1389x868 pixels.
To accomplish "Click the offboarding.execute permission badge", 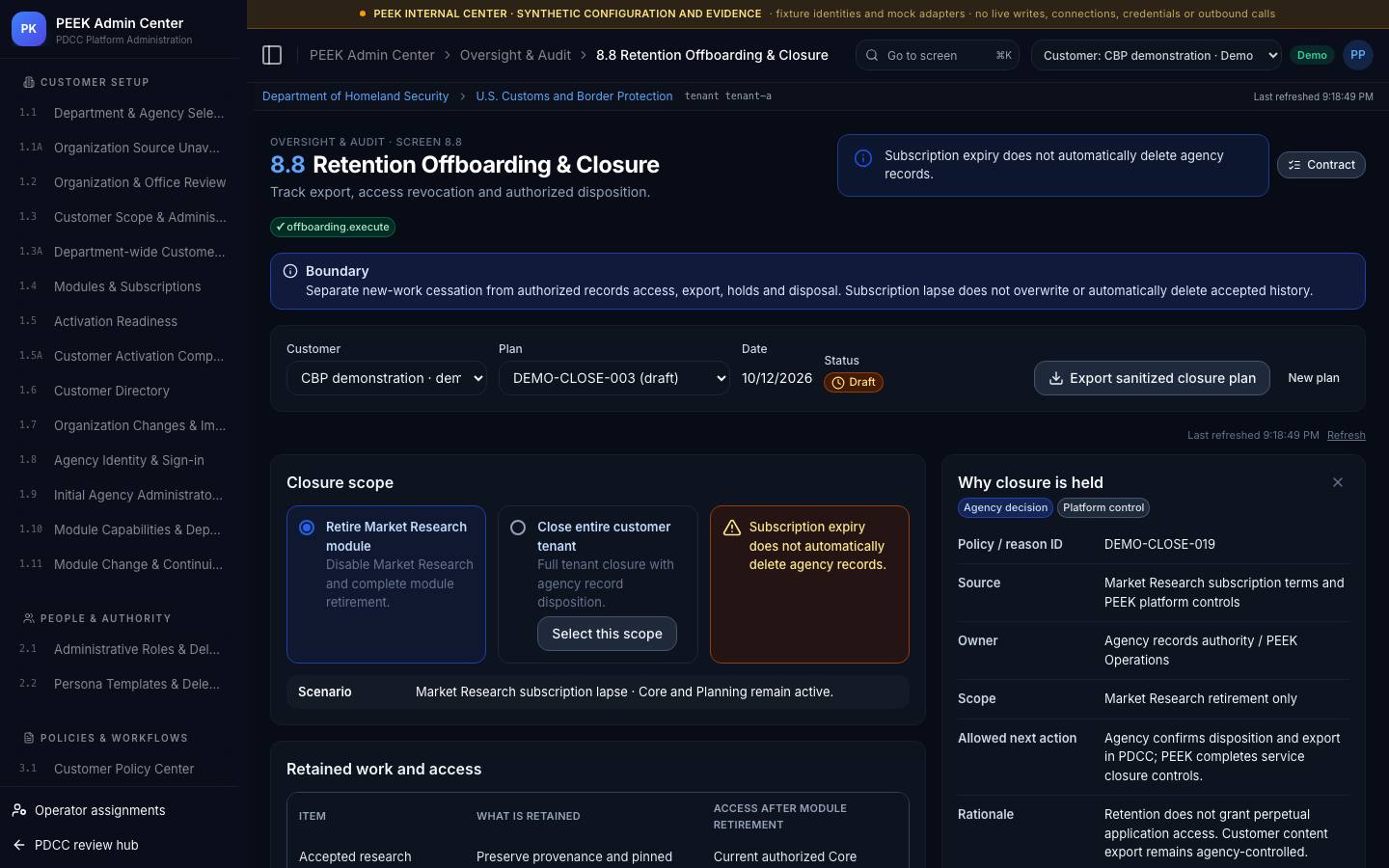I will 333,227.
